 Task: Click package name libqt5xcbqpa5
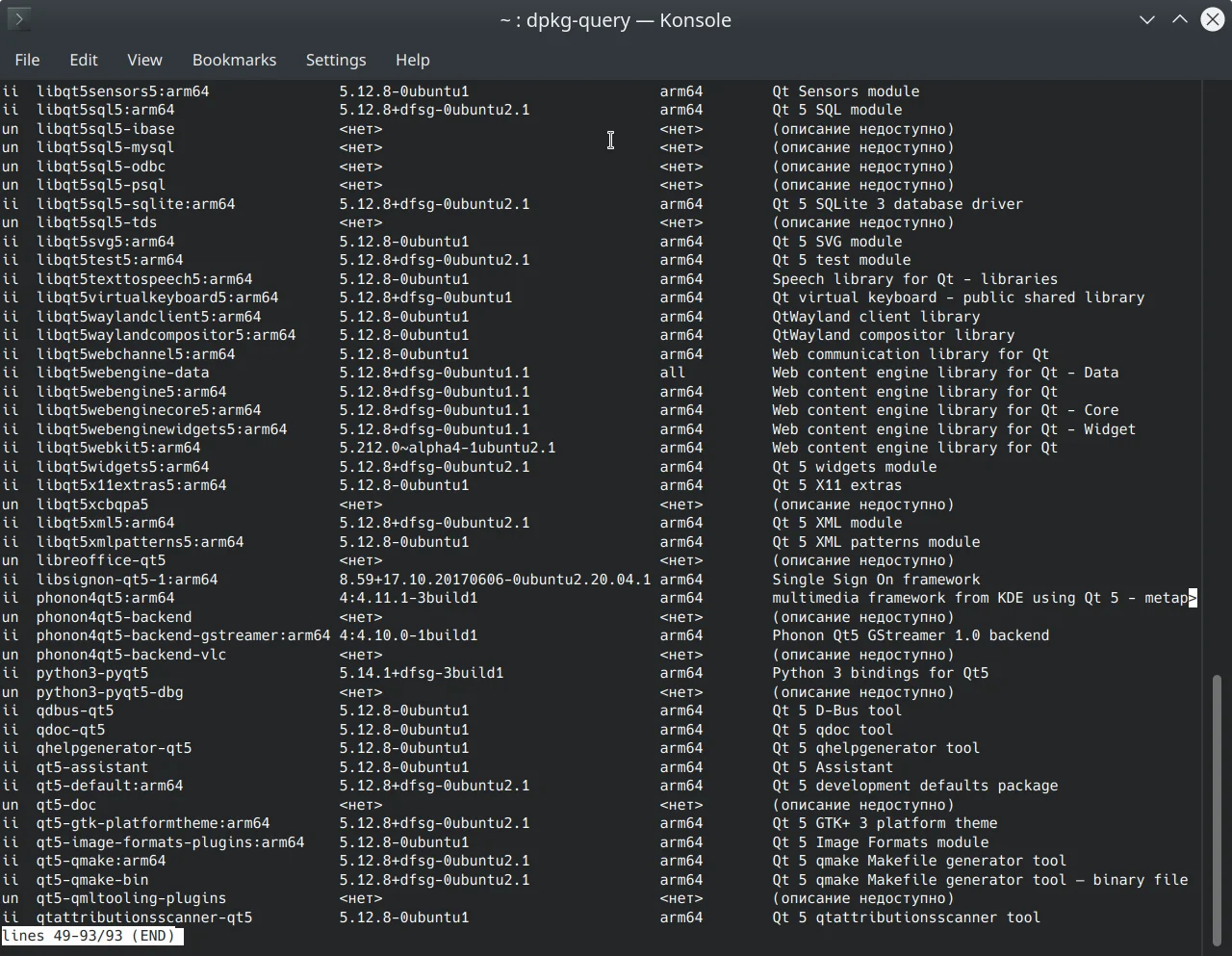[92, 504]
